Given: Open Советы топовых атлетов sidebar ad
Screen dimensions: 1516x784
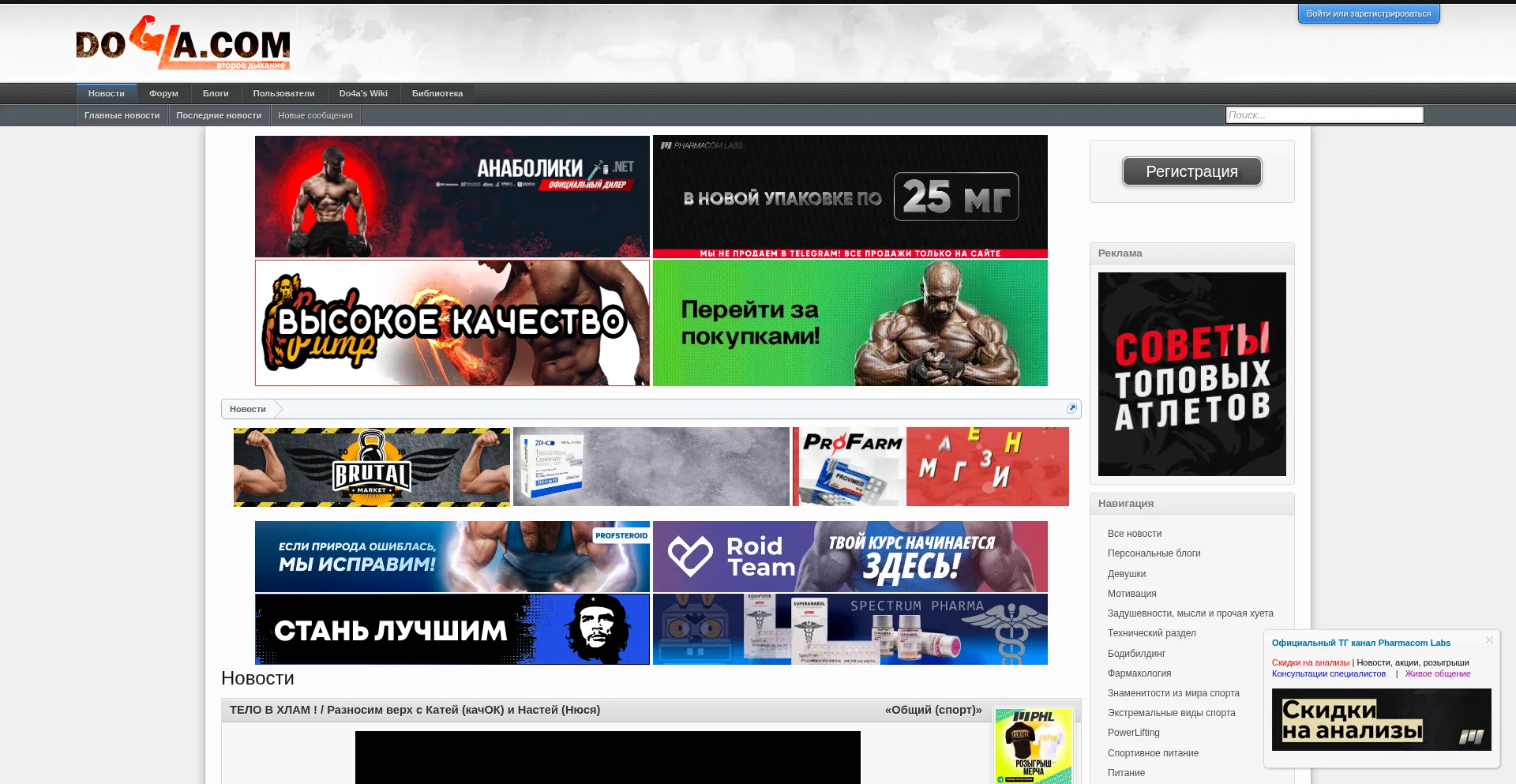Looking at the screenshot, I should click(x=1192, y=374).
